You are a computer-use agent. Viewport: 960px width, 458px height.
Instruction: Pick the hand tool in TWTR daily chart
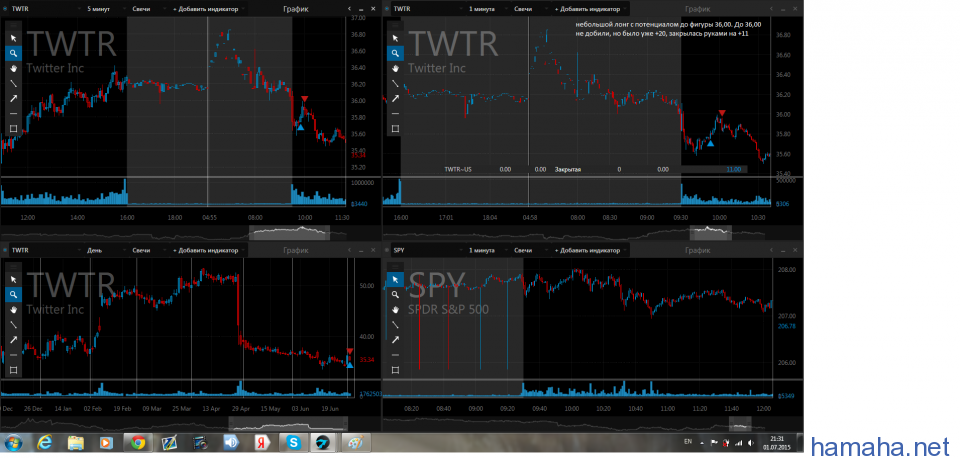click(13, 310)
